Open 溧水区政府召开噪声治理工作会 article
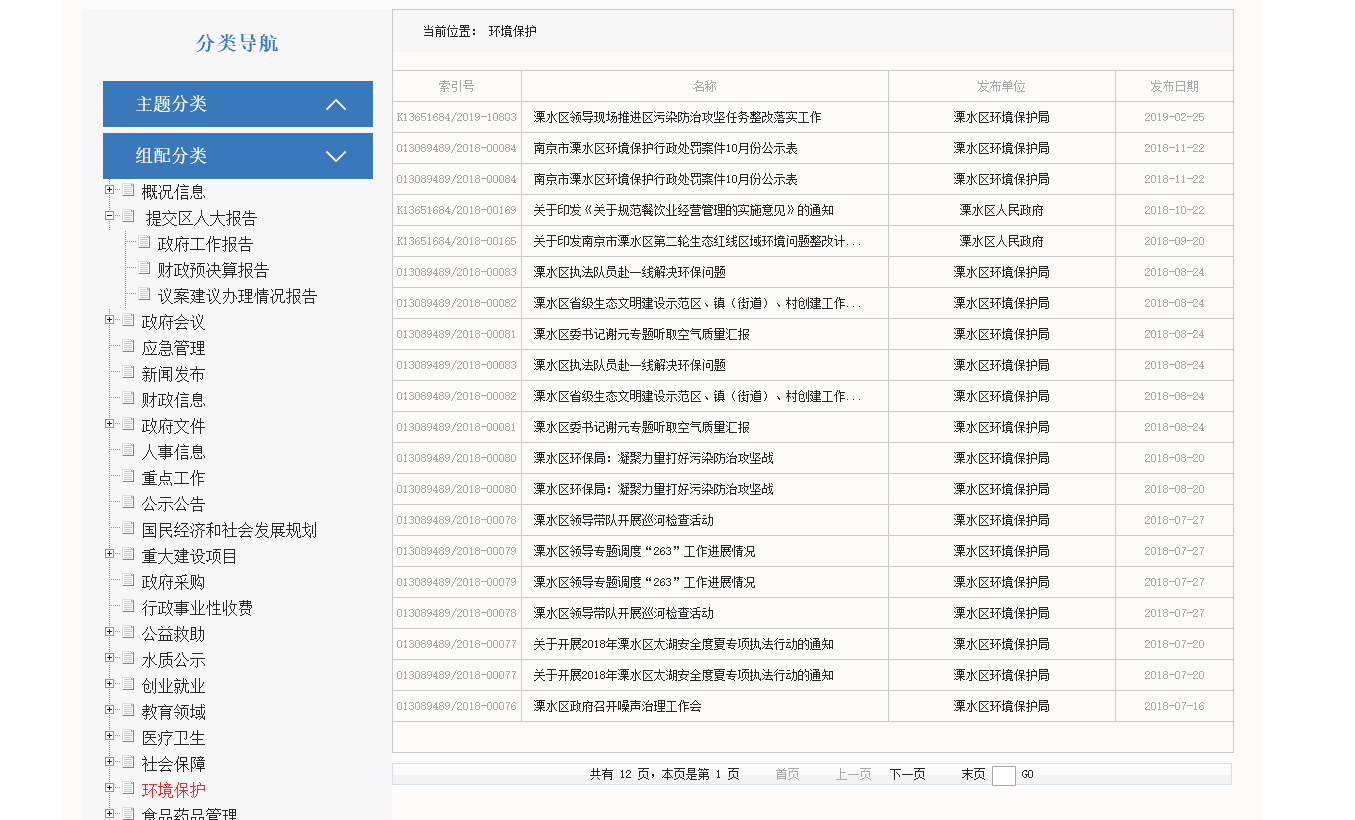Screen dimensions: 1355x820 coord(617,706)
